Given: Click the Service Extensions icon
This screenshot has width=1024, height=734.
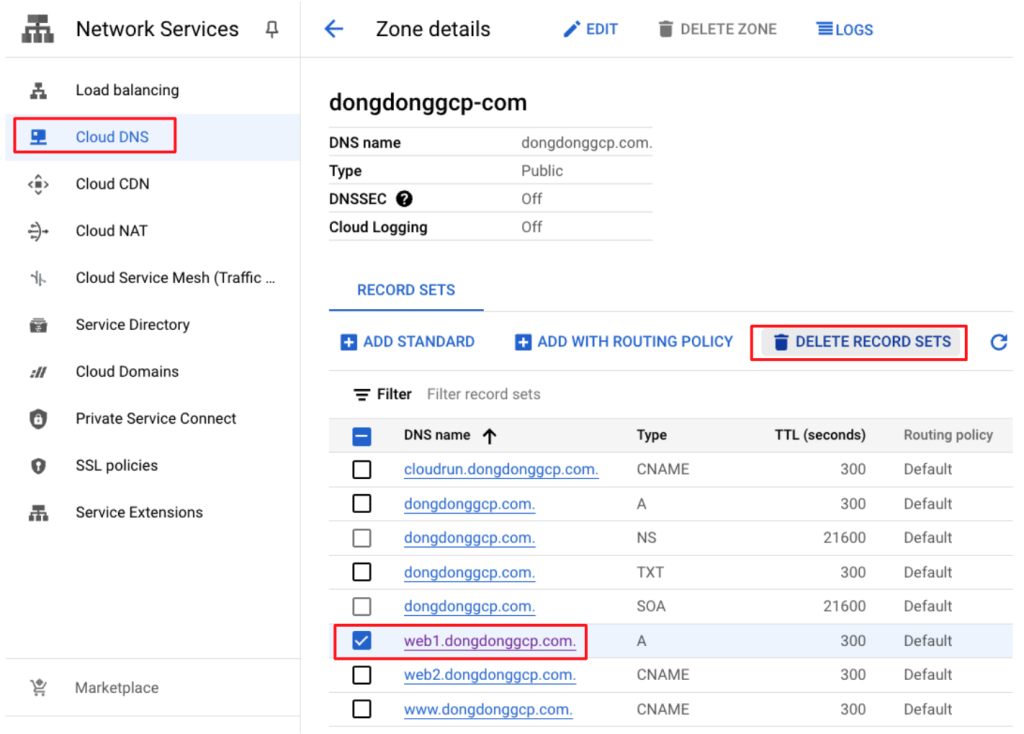Looking at the screenshot, I should 39,513.
